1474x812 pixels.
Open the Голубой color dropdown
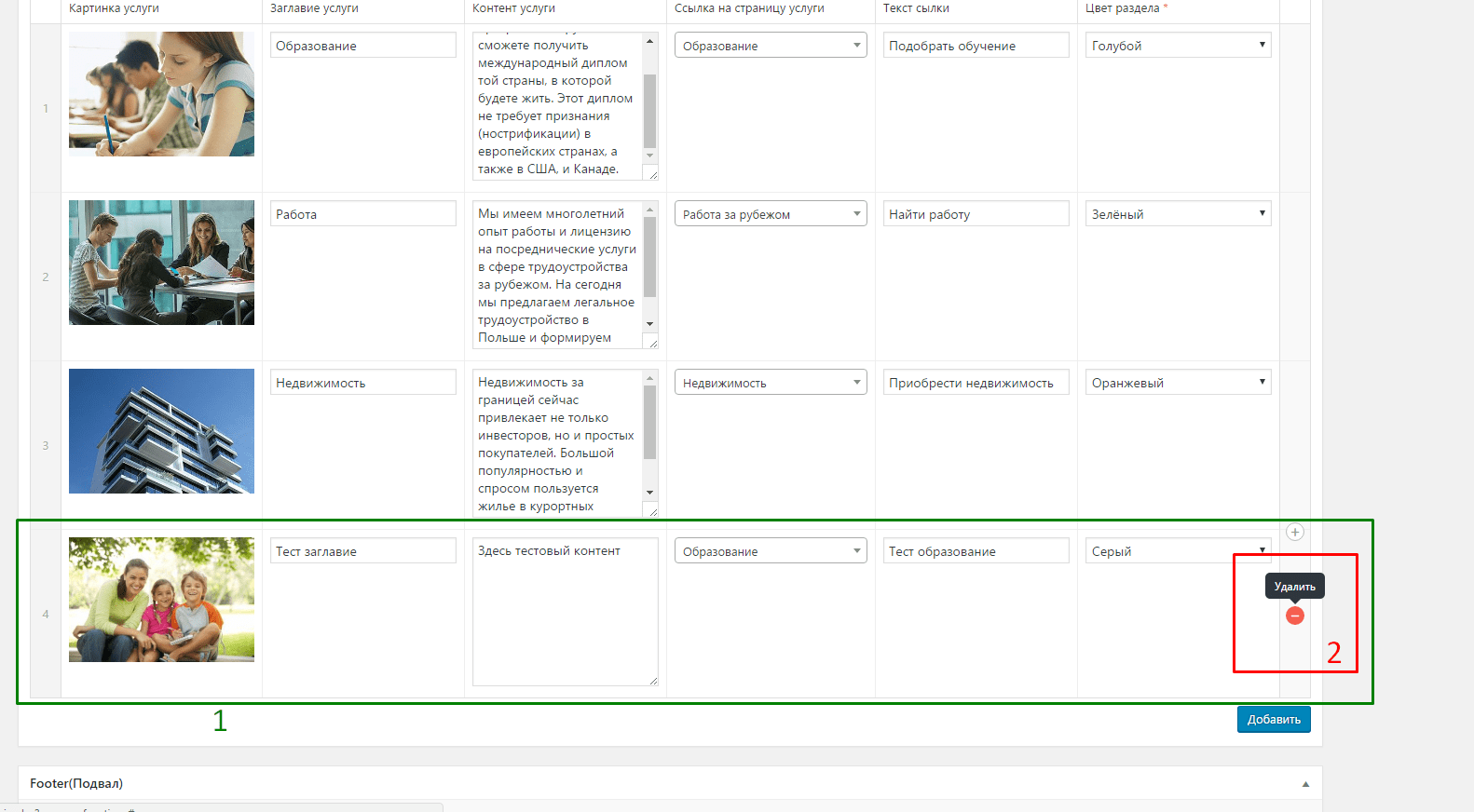point(1178,45)
